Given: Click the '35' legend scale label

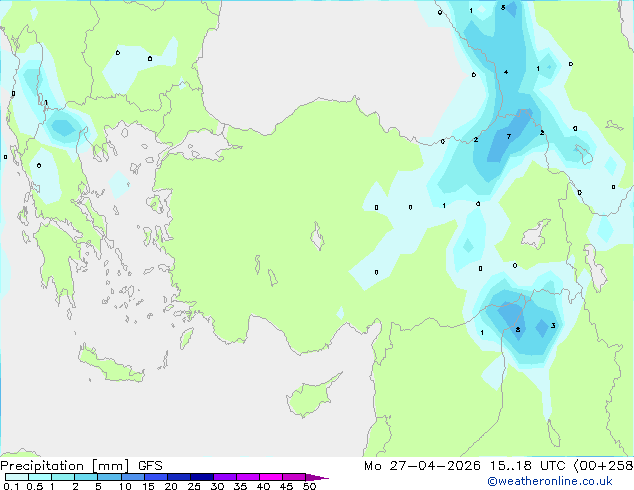Looking at the screenshot, I should coord(240,486).
